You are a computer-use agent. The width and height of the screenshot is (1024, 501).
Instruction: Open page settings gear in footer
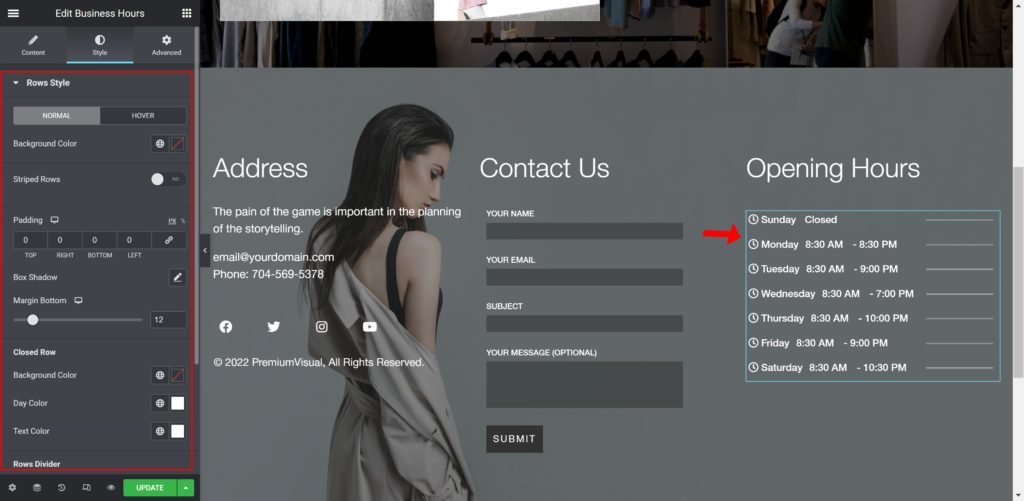12,487
